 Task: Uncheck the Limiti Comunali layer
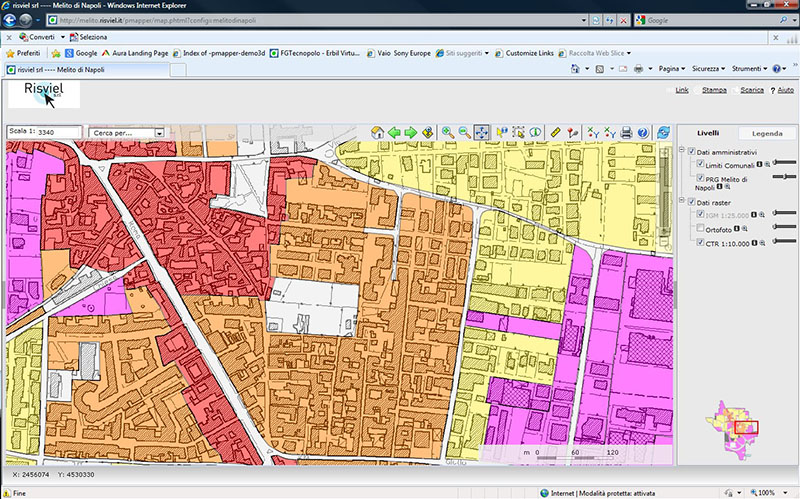tap(701, 163)
